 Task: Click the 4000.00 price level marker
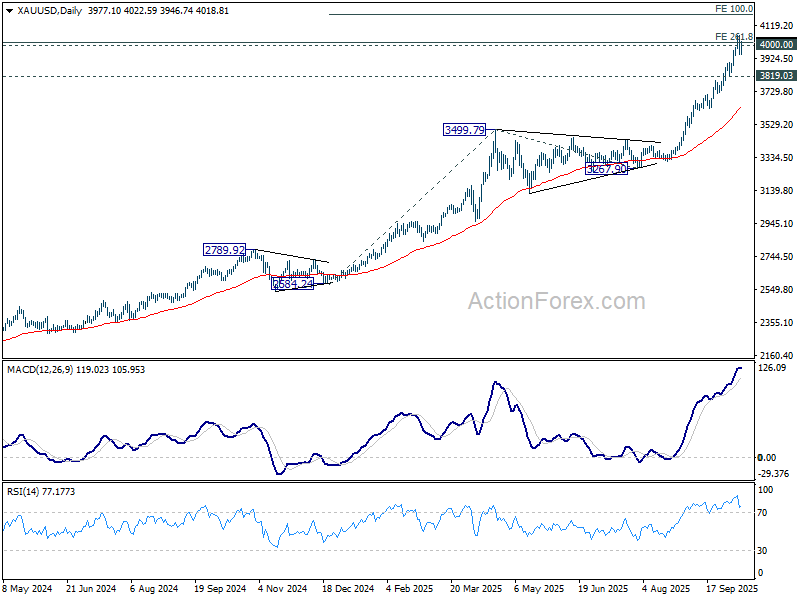point(776,45)
